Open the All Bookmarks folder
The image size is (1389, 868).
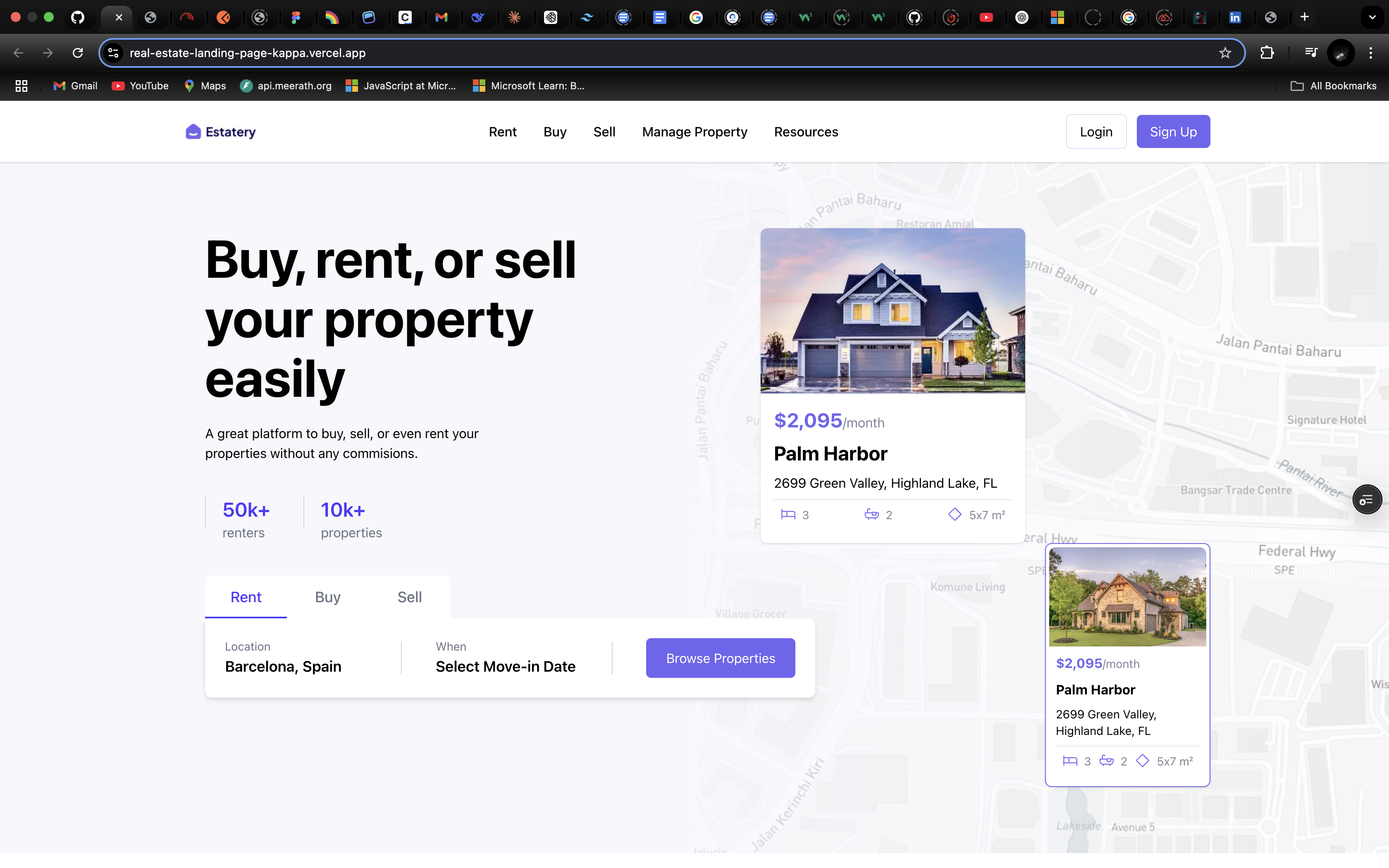(1333, 86)
